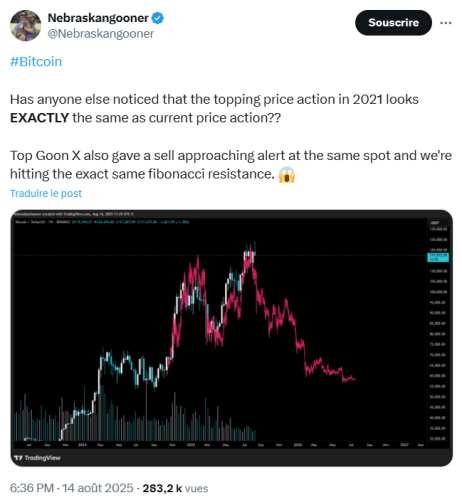Subscribe with the Souscrire button
This screenshot has height=500, width=462.
coord(393,23)
